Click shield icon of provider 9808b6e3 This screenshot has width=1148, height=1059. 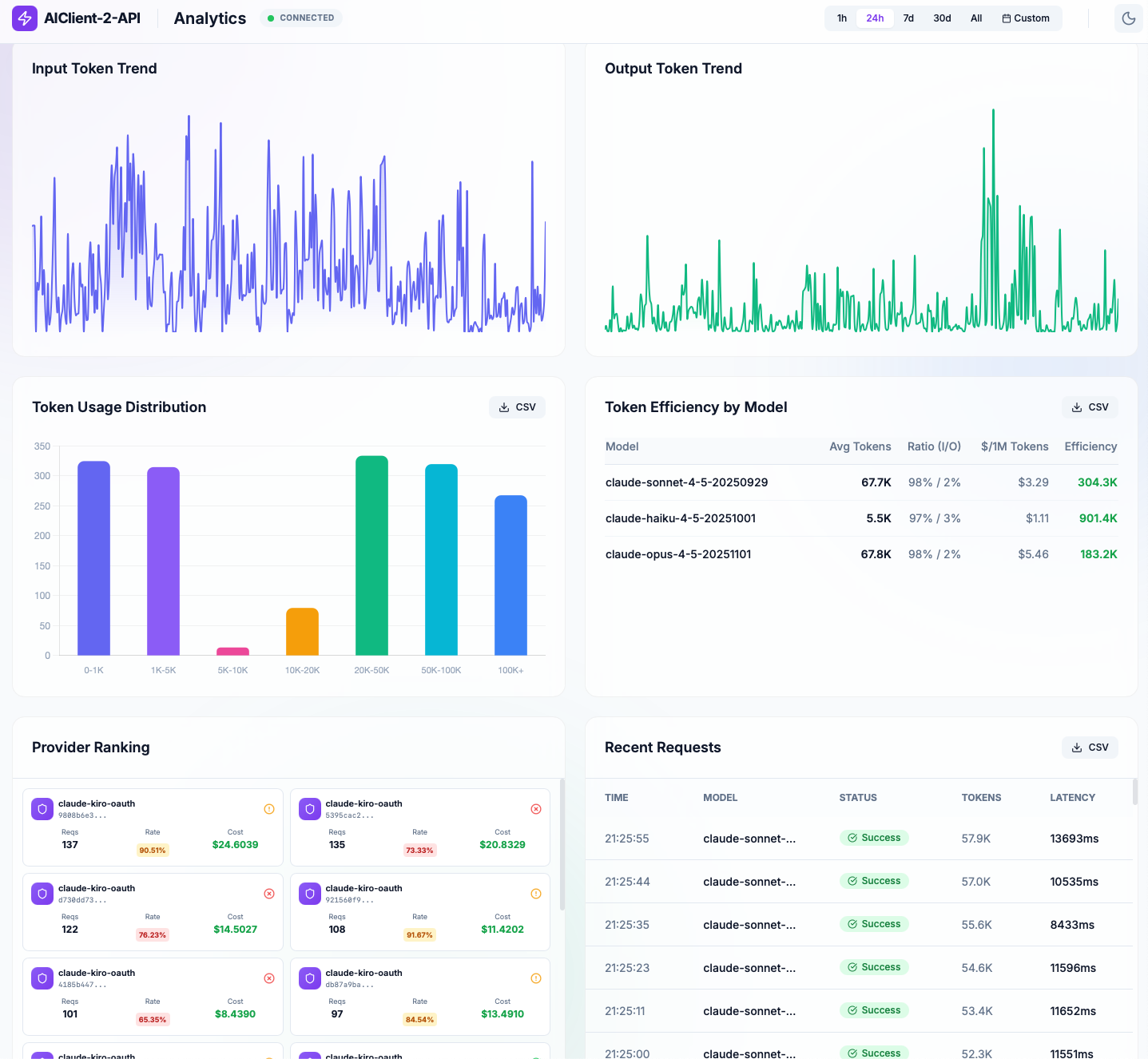(42, 809)
